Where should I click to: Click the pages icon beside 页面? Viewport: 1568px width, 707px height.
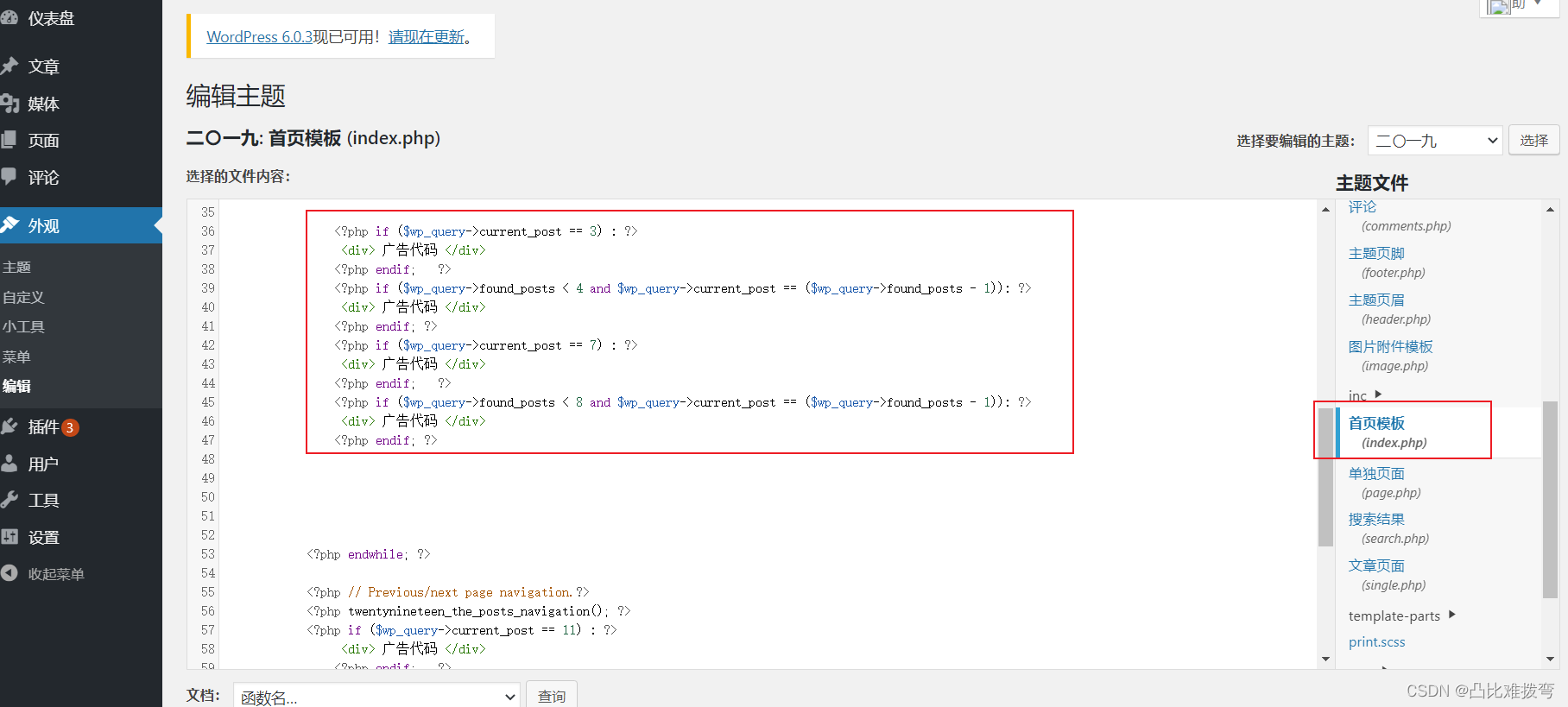pos(9,140)
